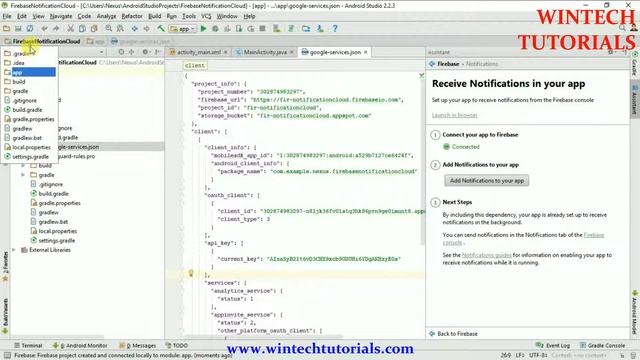
Task: Click the Copy icon in the toolbar
Action: click(82, 29)
